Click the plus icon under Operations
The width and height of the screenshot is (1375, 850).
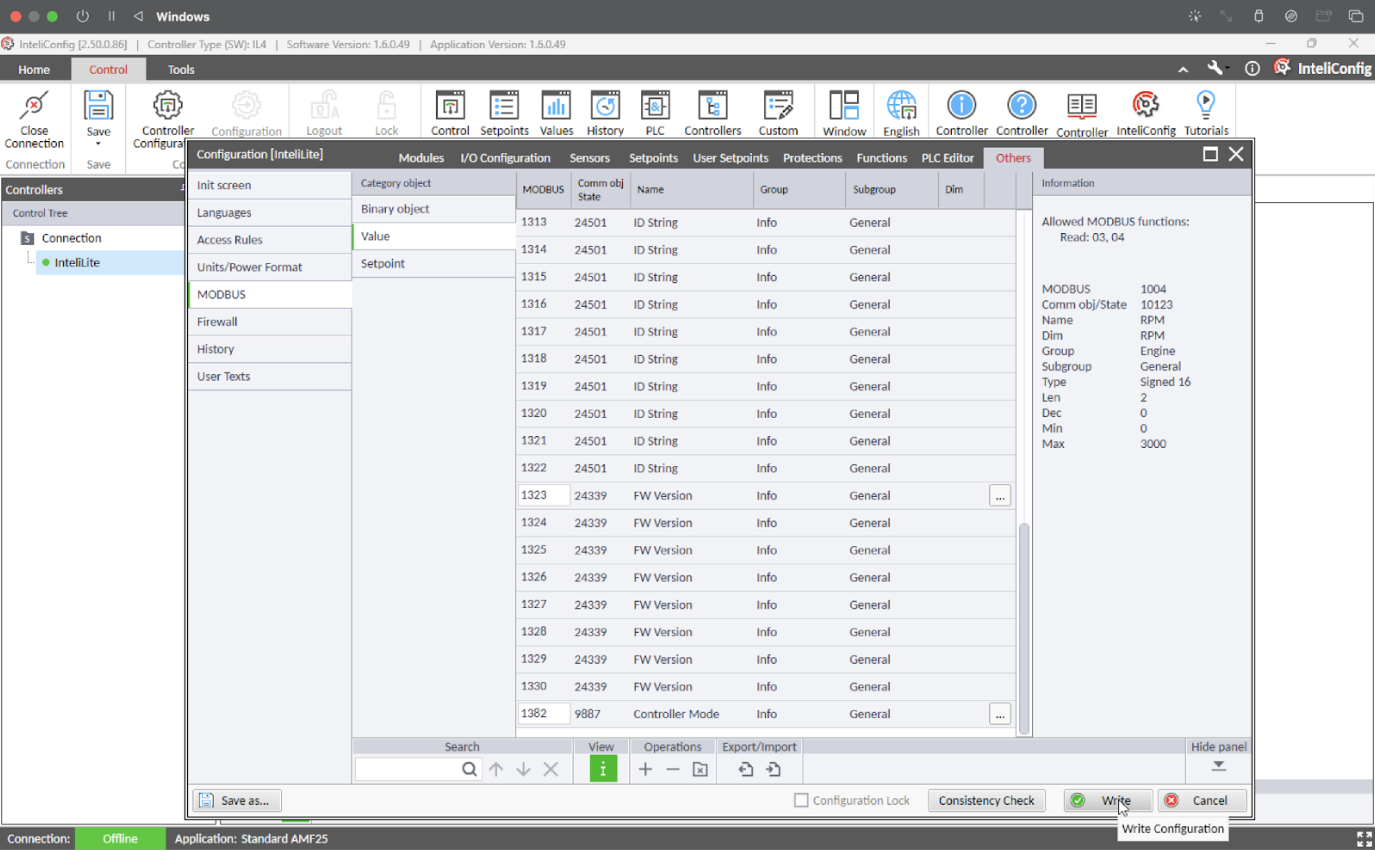[x=645, y=769]
